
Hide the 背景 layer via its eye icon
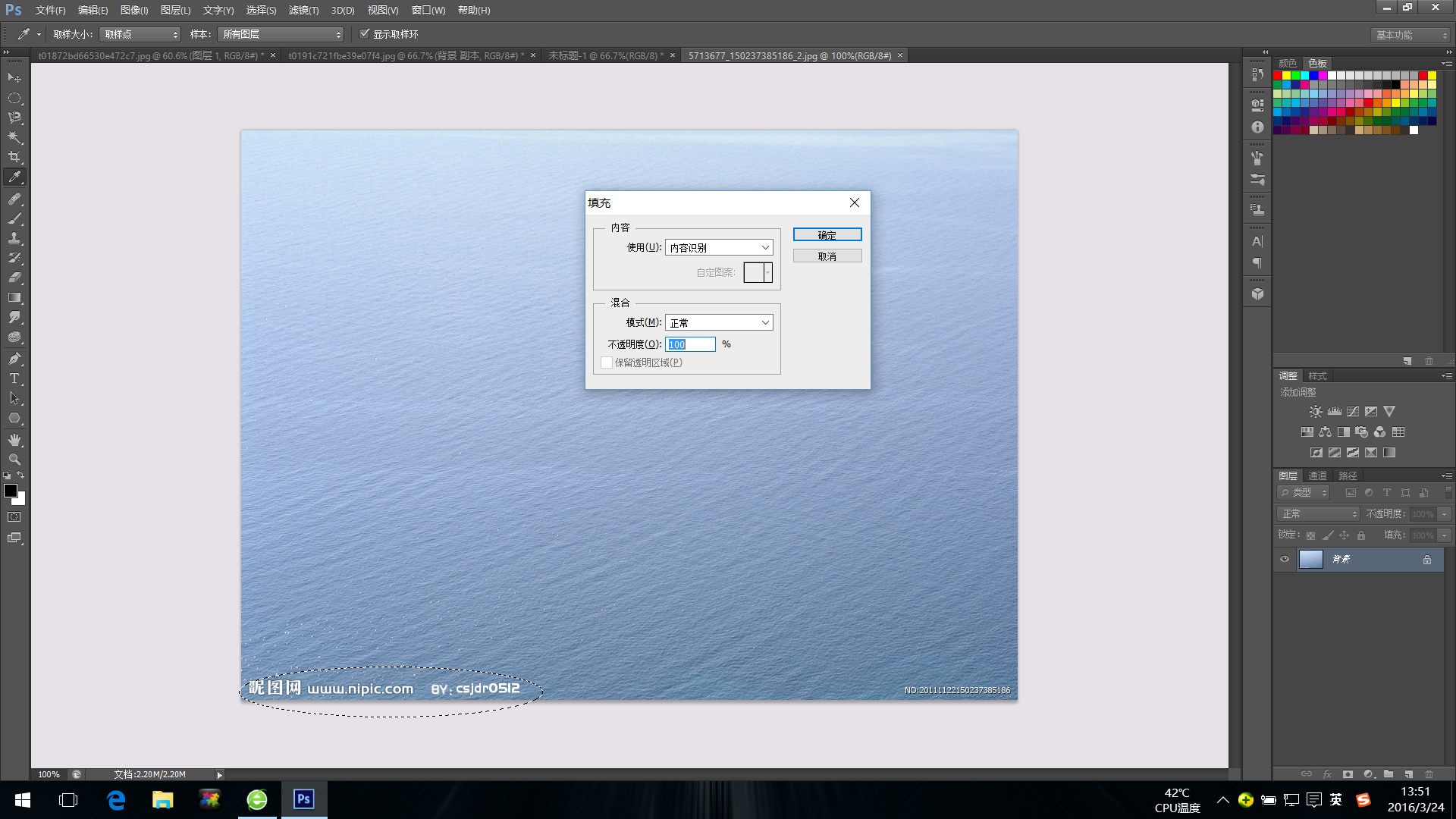1285,560
